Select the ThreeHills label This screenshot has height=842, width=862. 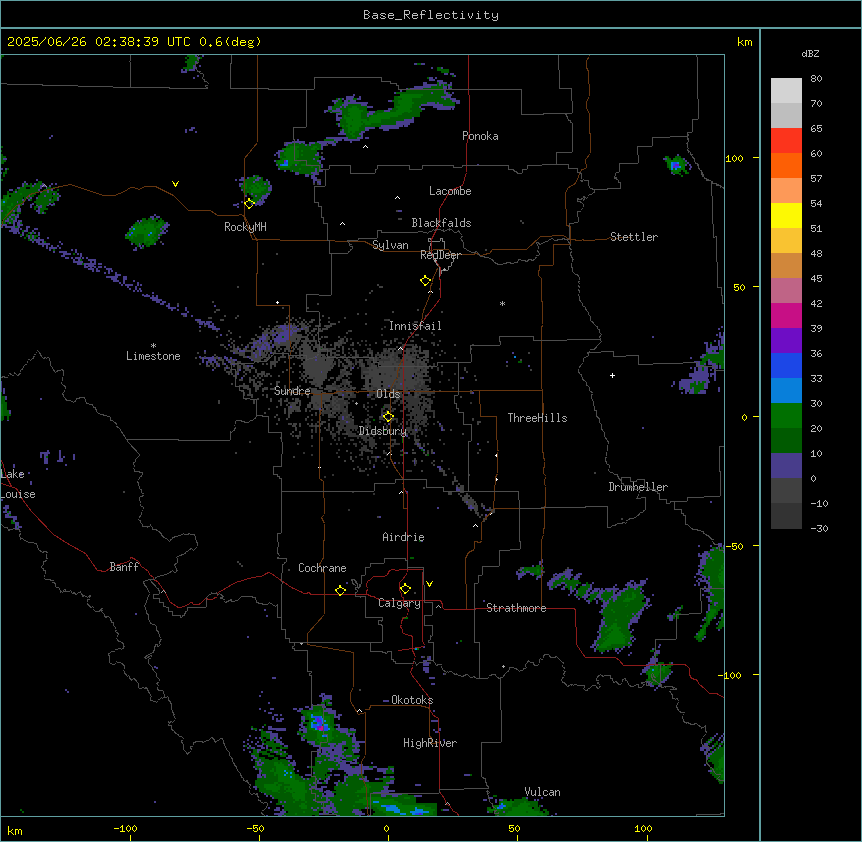click(537, 418)
